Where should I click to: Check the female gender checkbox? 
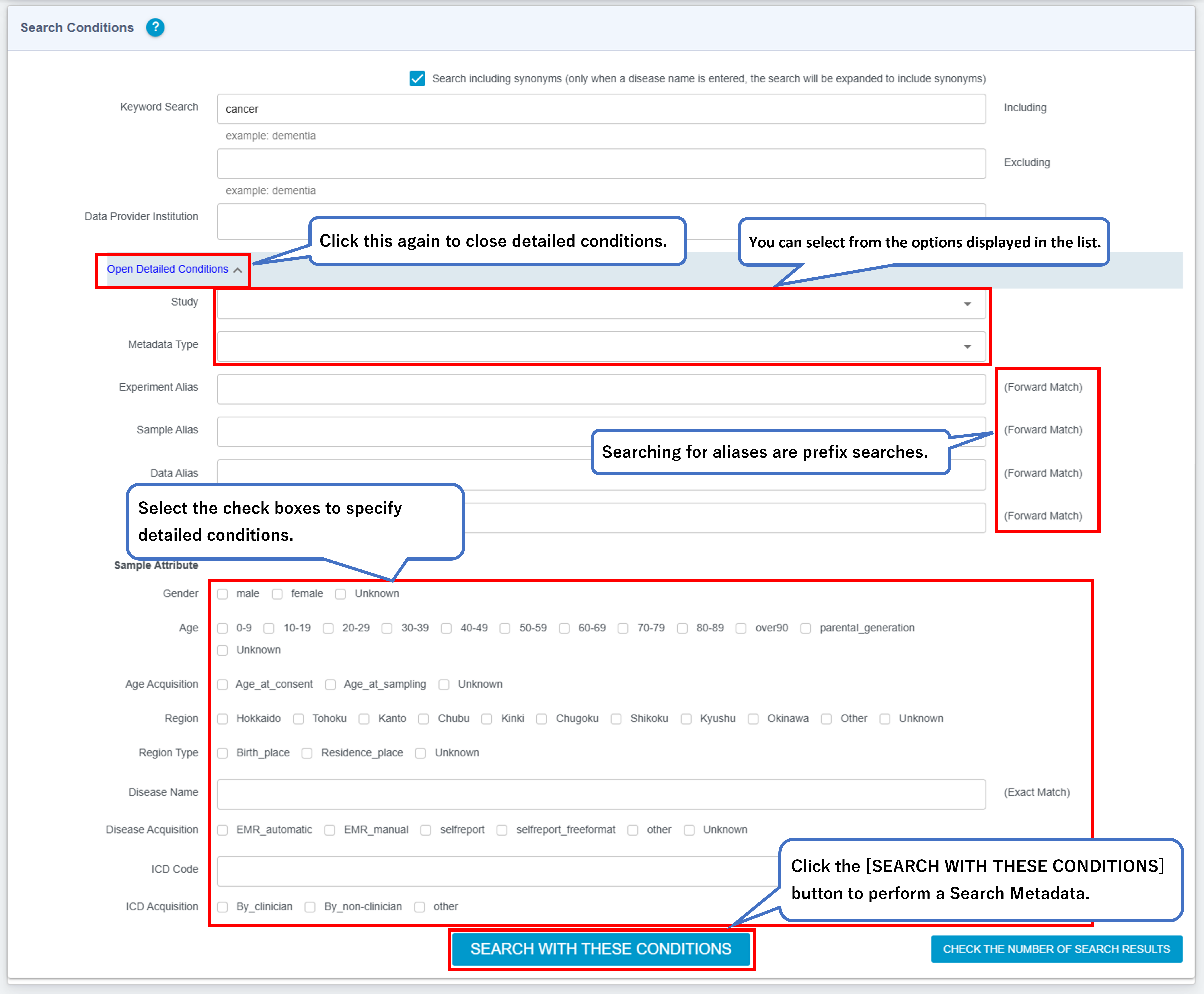point(277,594)
